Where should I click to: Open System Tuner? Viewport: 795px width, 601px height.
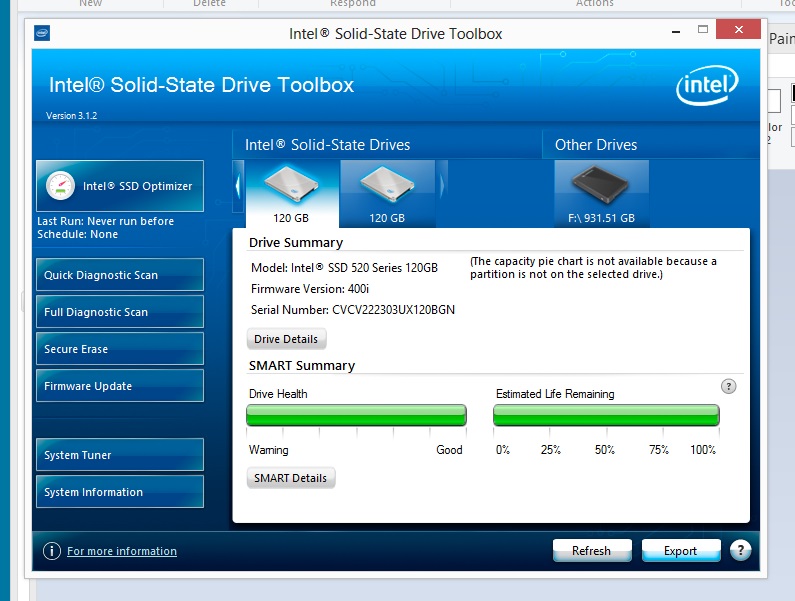[120, 455]
